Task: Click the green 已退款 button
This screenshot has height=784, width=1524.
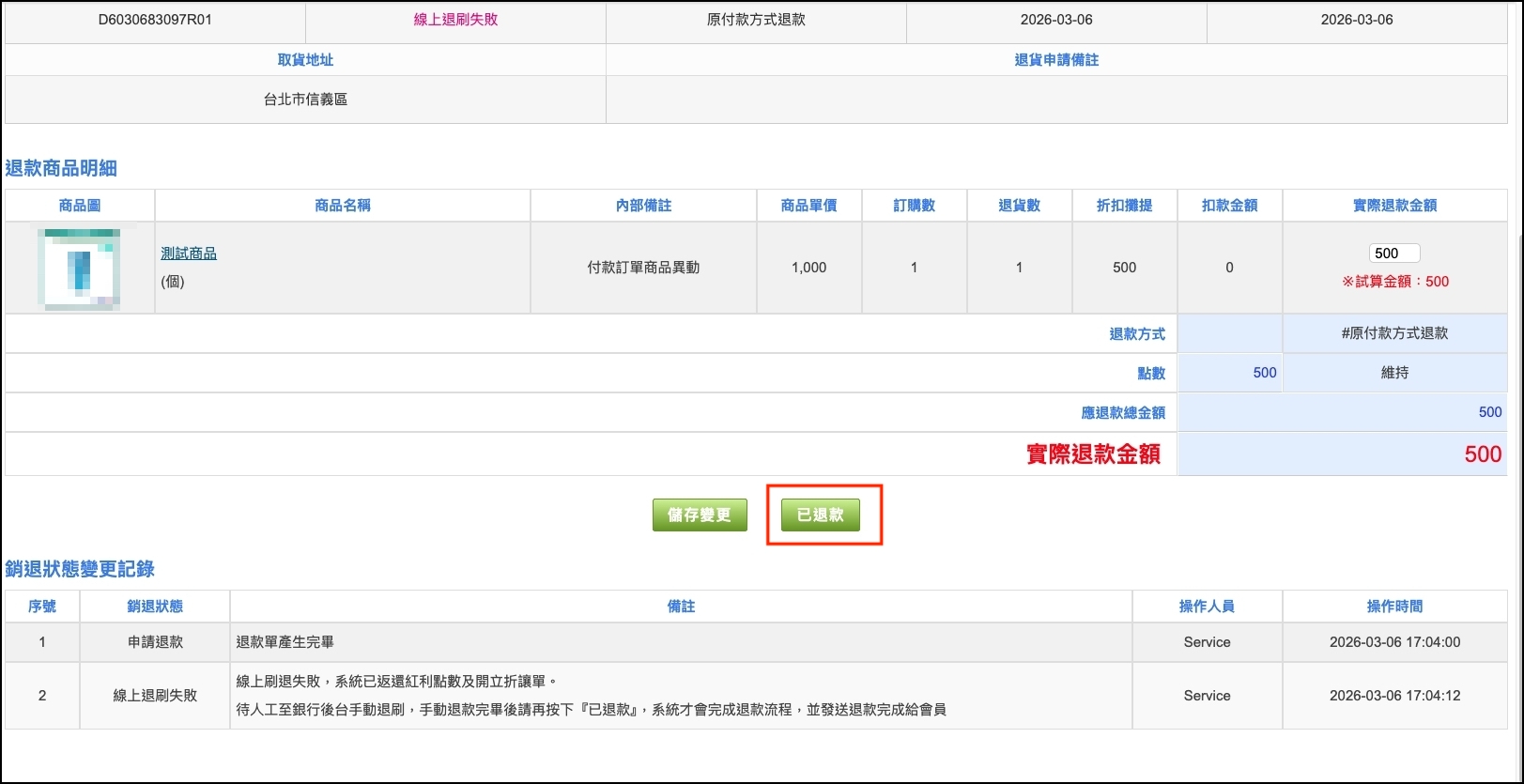Action: pyautogui.click(x=820, y=515)
